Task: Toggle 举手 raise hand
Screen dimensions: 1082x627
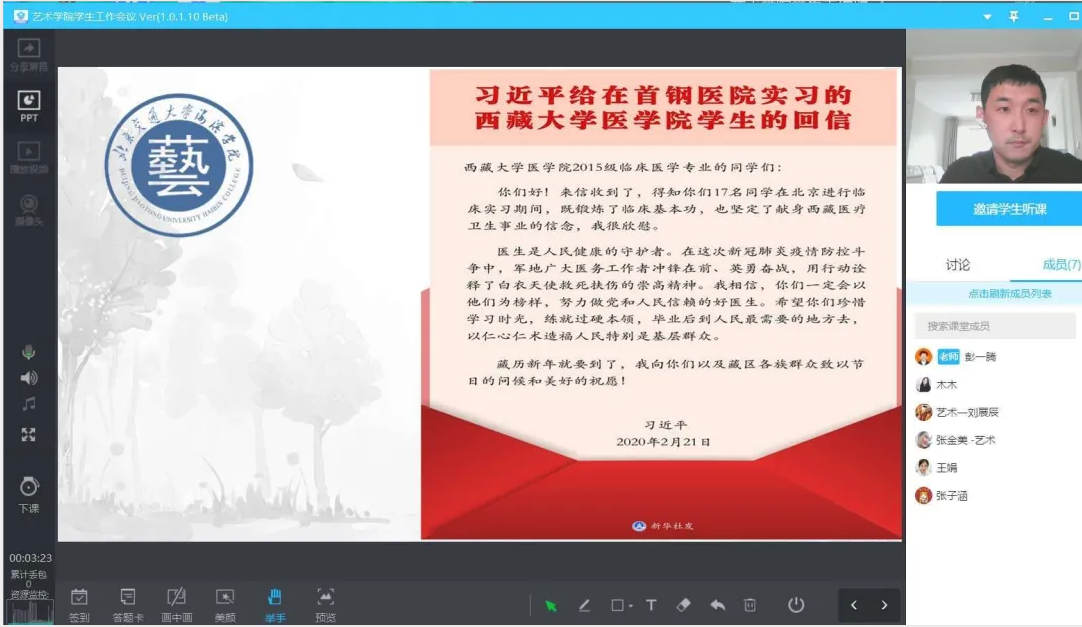Action: coord(275,604)
